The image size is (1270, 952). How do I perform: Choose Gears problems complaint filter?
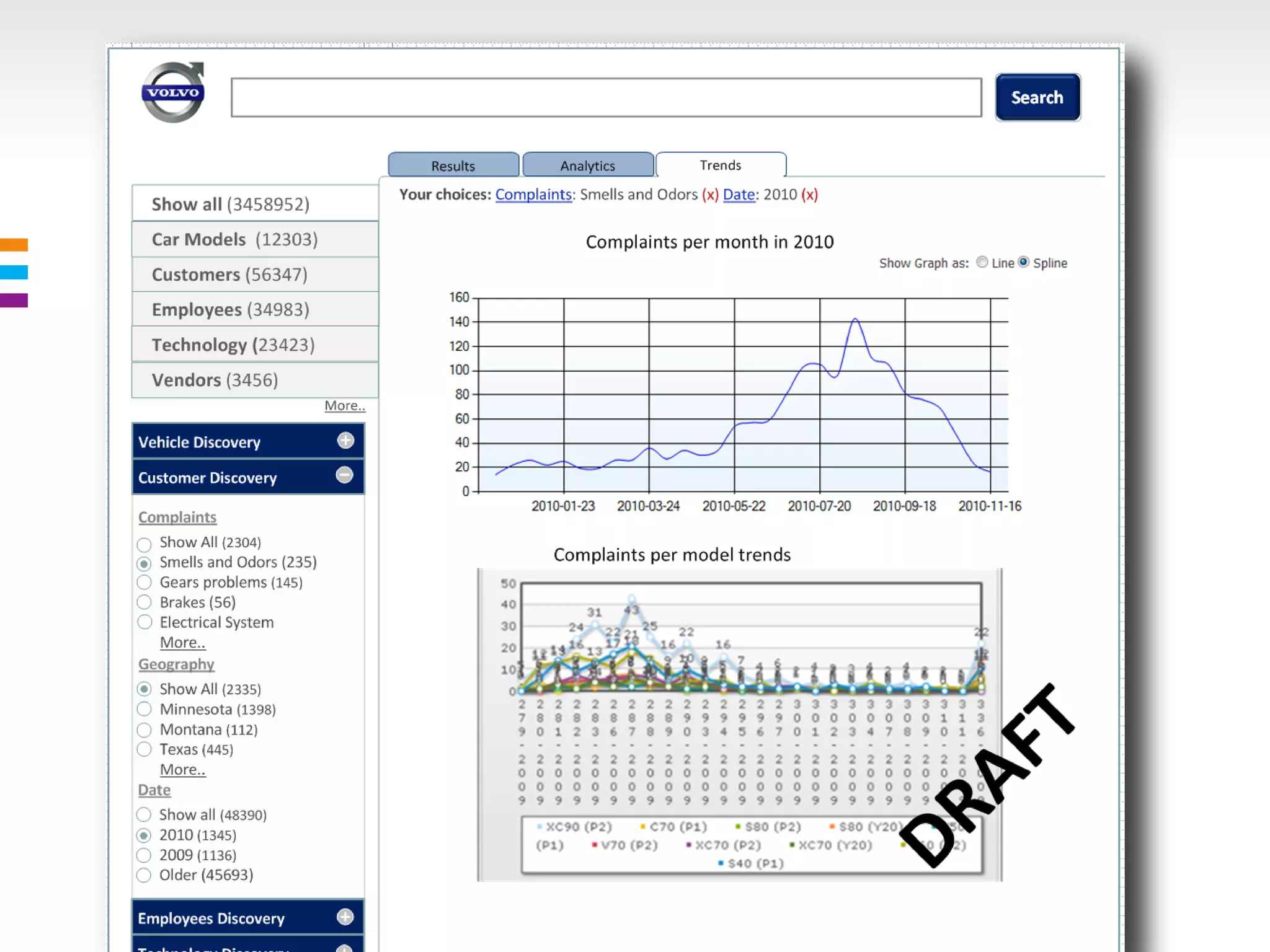[x=144, y=583]
